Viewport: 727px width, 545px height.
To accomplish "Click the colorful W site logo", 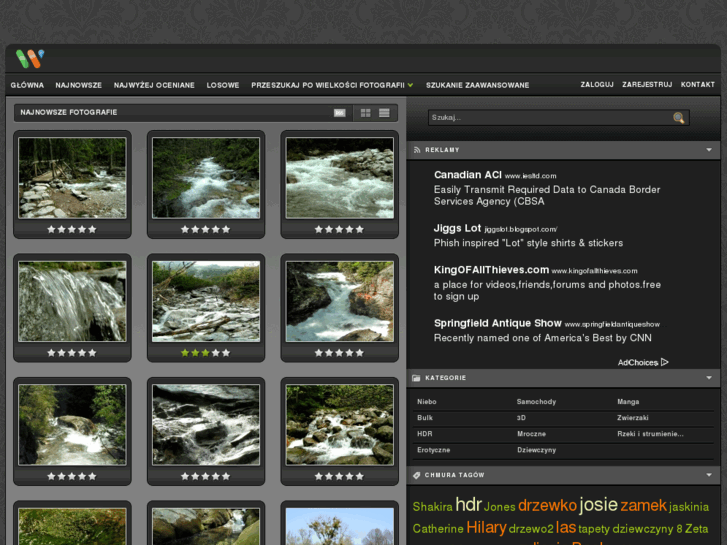I will [x=30, y=59].
